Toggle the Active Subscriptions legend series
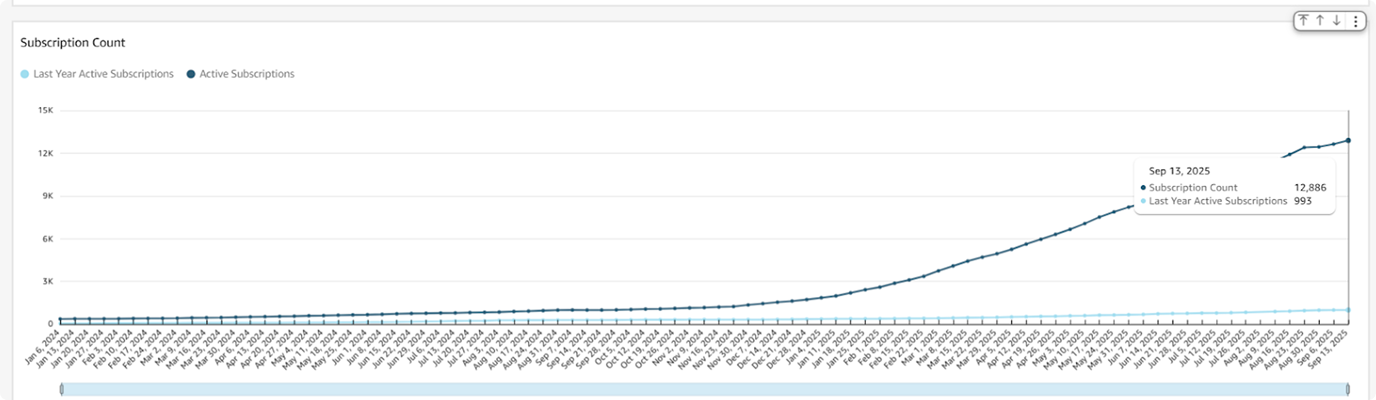This screenshot has width=1376, height=400. (246, 74)
